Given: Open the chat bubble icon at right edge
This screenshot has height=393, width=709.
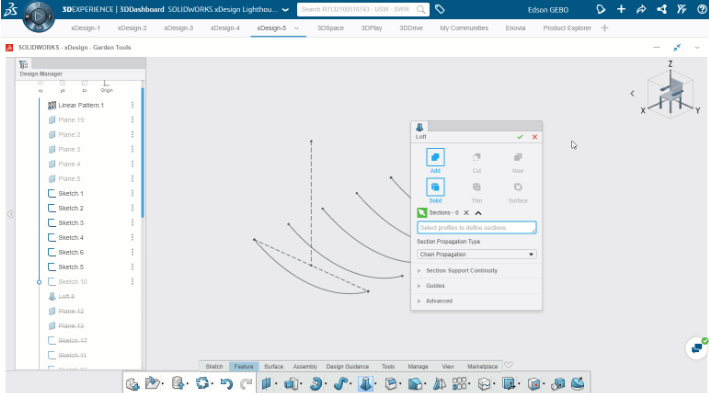Looking at the screenshot, I should point(697,348).
